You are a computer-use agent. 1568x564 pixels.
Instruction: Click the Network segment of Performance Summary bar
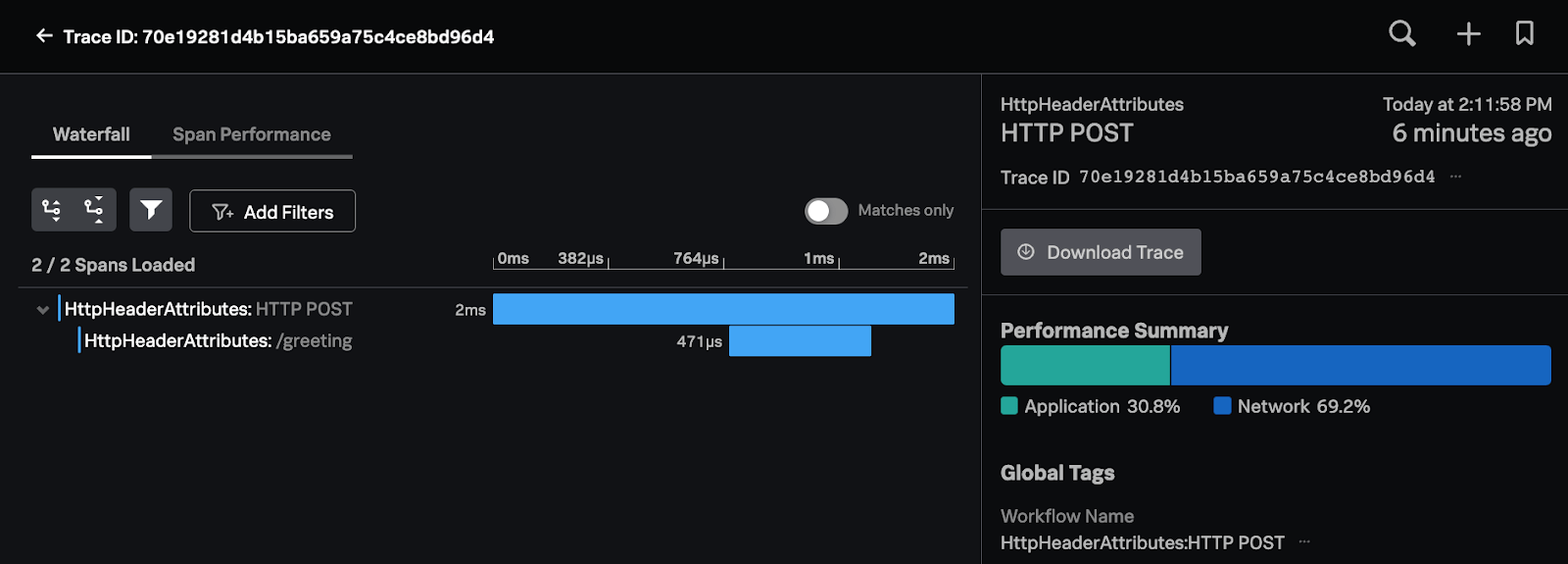(x=1361, y=365)
